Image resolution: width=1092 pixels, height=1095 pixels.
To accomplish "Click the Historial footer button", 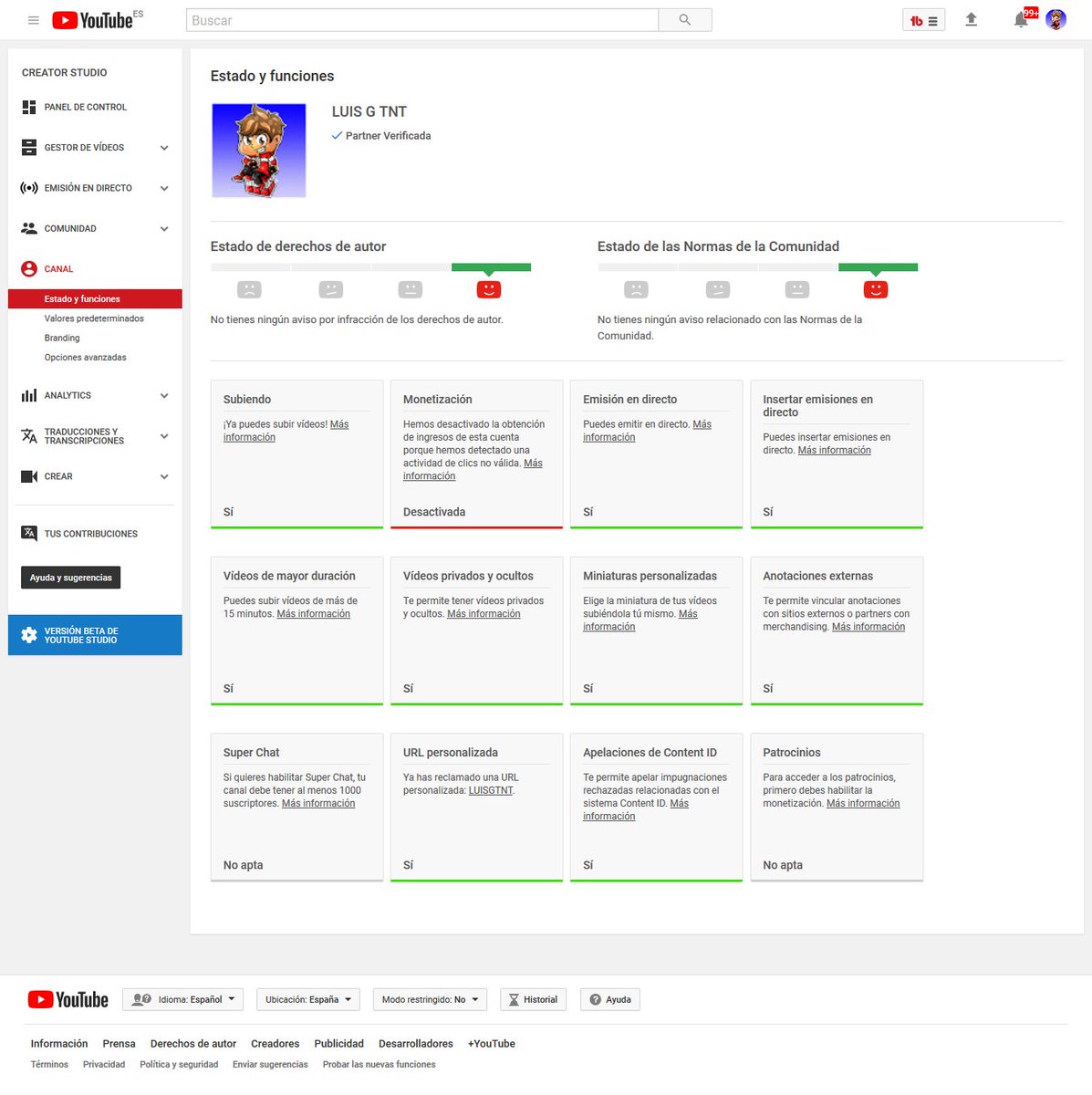I will pyautogui.click(x=533, y=999).
